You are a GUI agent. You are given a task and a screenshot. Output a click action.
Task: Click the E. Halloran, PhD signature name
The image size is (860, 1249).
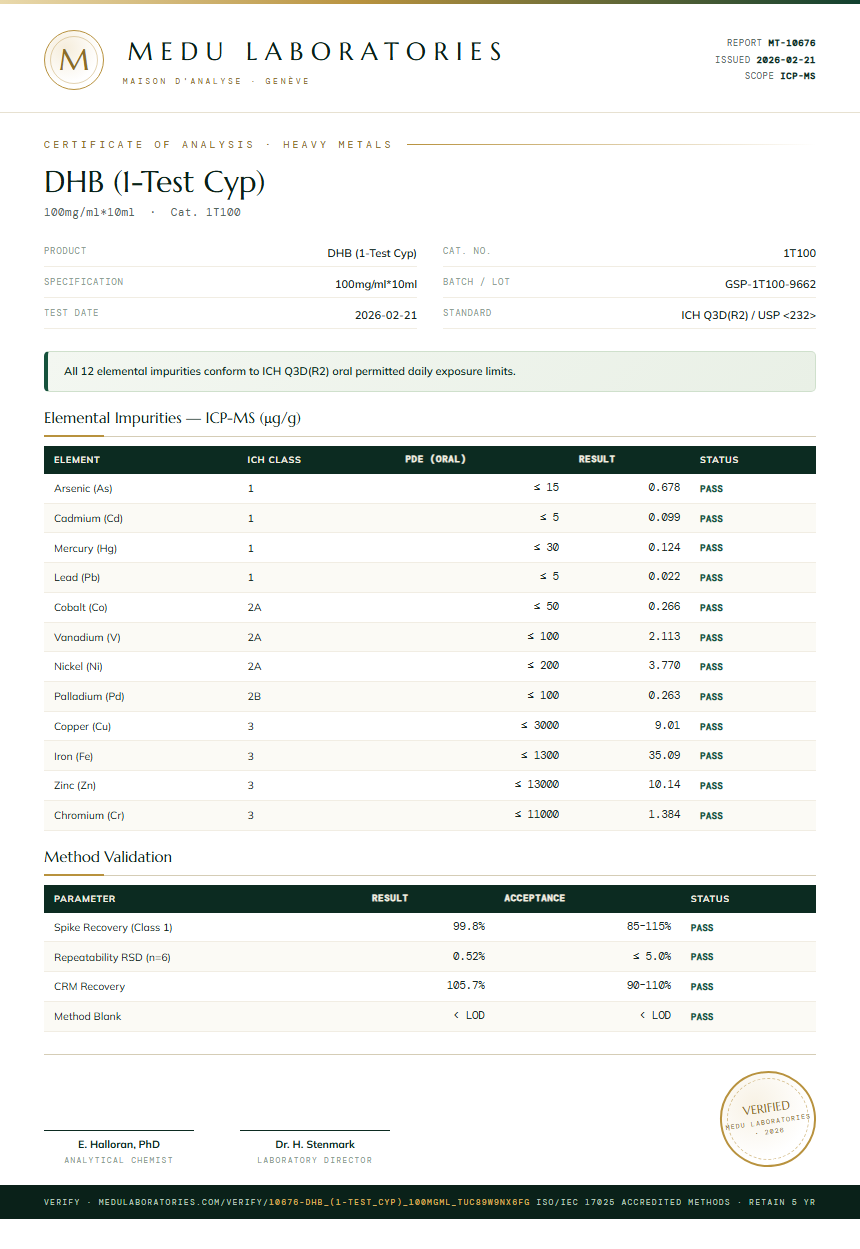click(119, 1144)
